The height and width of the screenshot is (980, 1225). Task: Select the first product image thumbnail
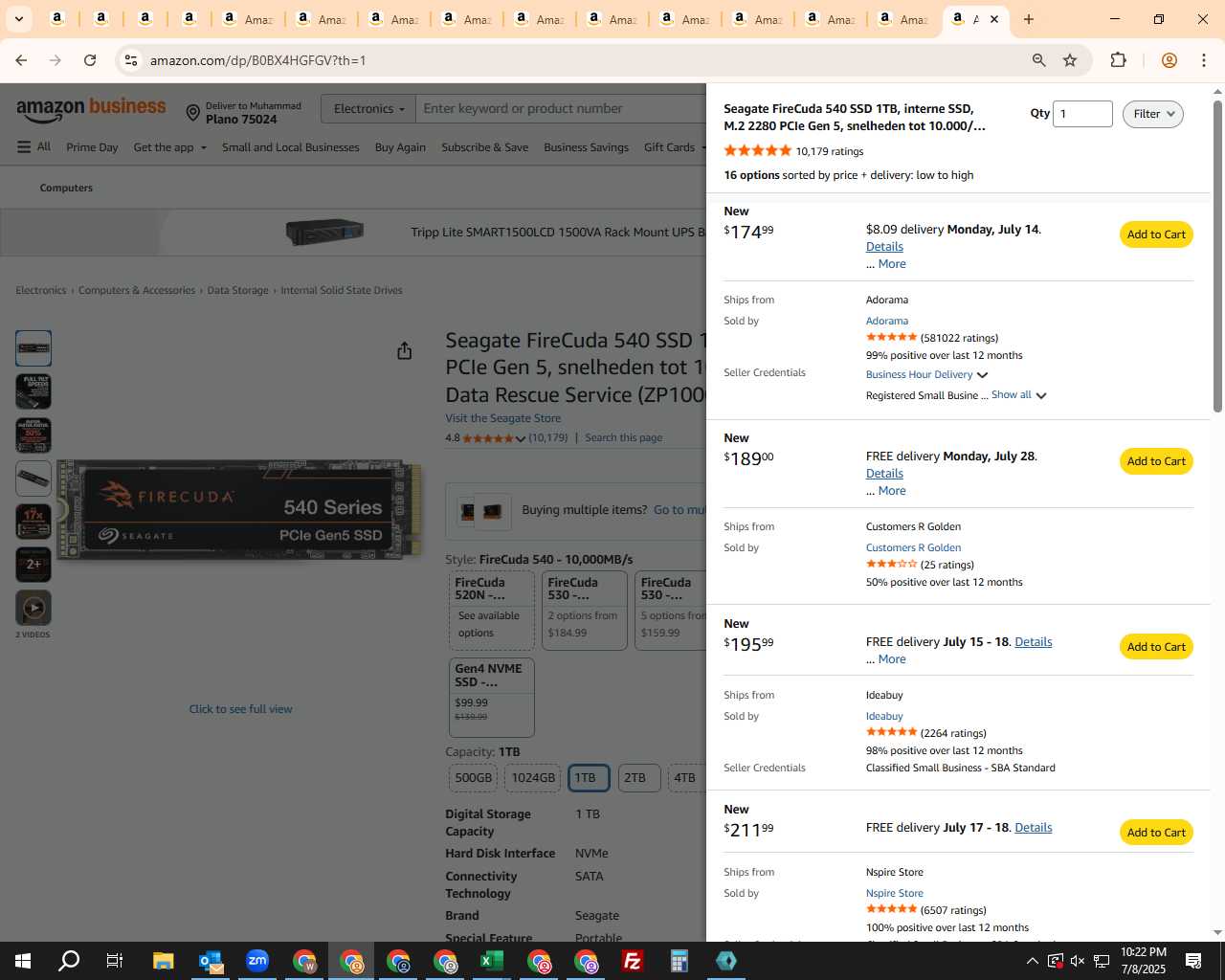33,348
